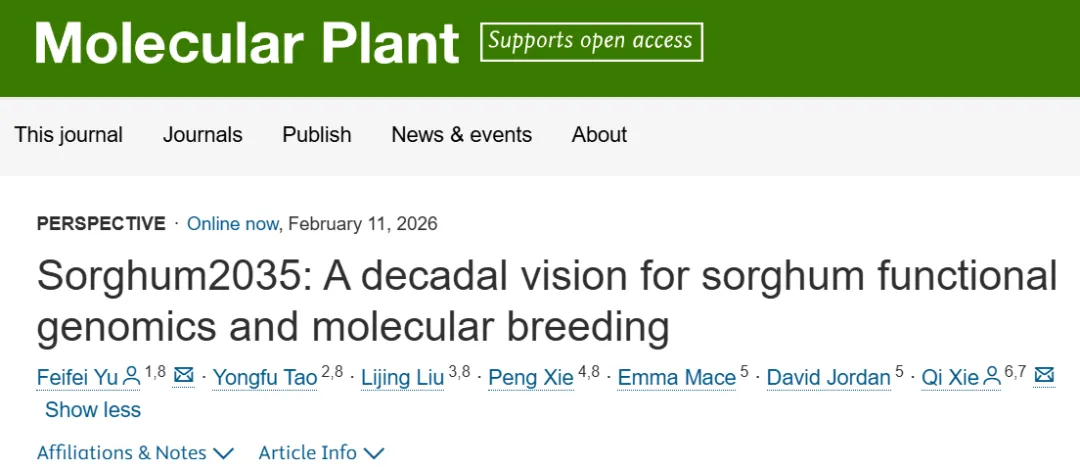The height and width of the screenshot is (469, 1080).
Task: Open author David Jordan's details
Action: [x=828, y=377]
